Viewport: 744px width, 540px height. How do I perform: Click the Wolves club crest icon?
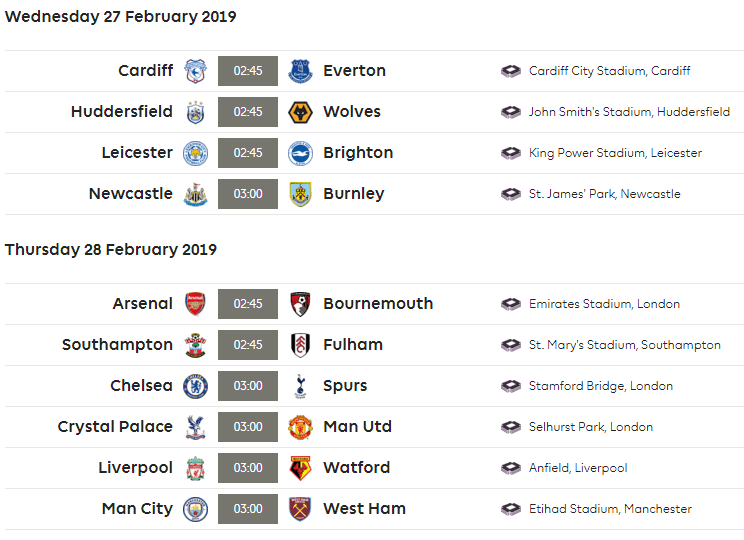pos(300,112)
